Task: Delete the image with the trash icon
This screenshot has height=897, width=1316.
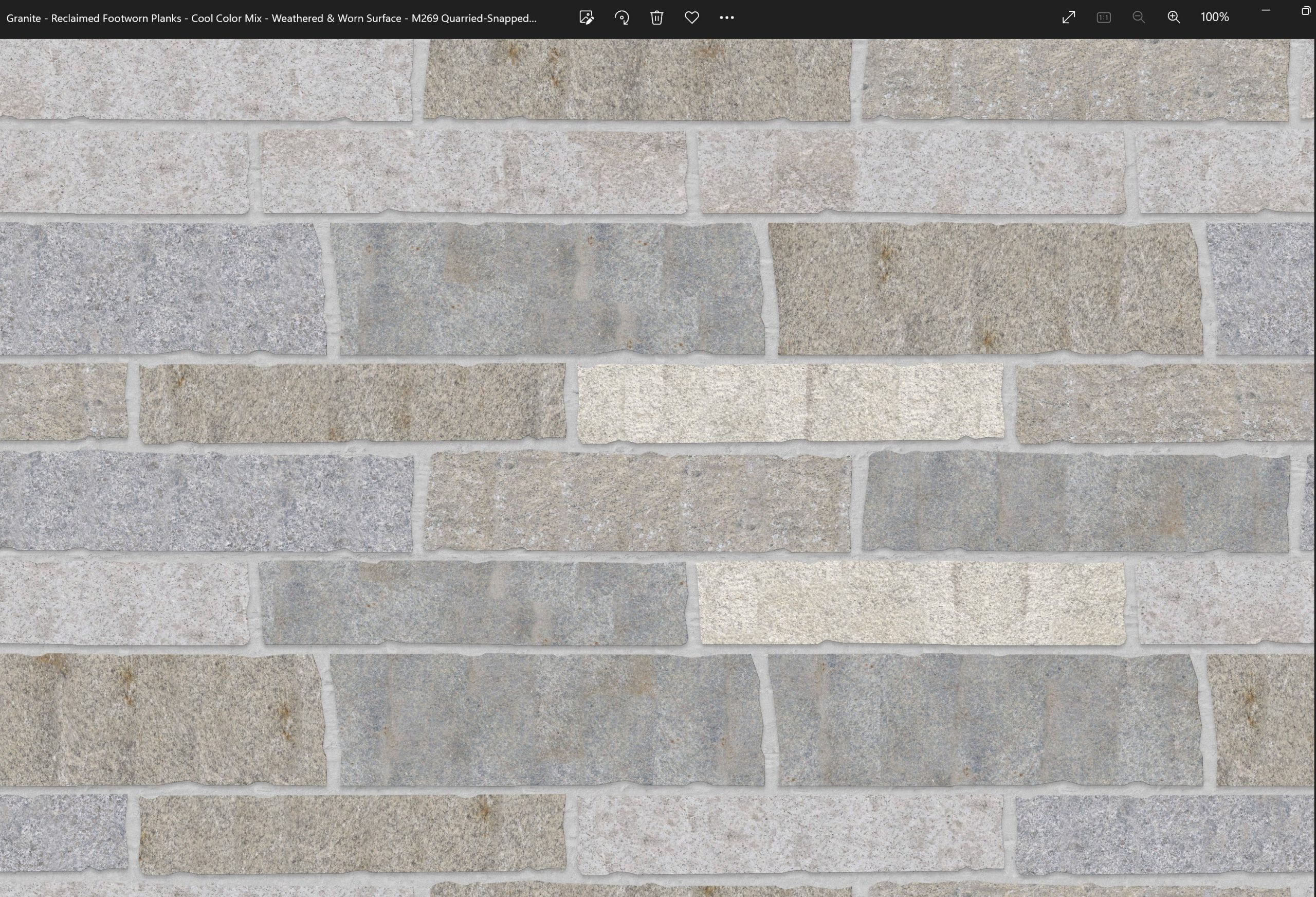Action: point(657,17)
